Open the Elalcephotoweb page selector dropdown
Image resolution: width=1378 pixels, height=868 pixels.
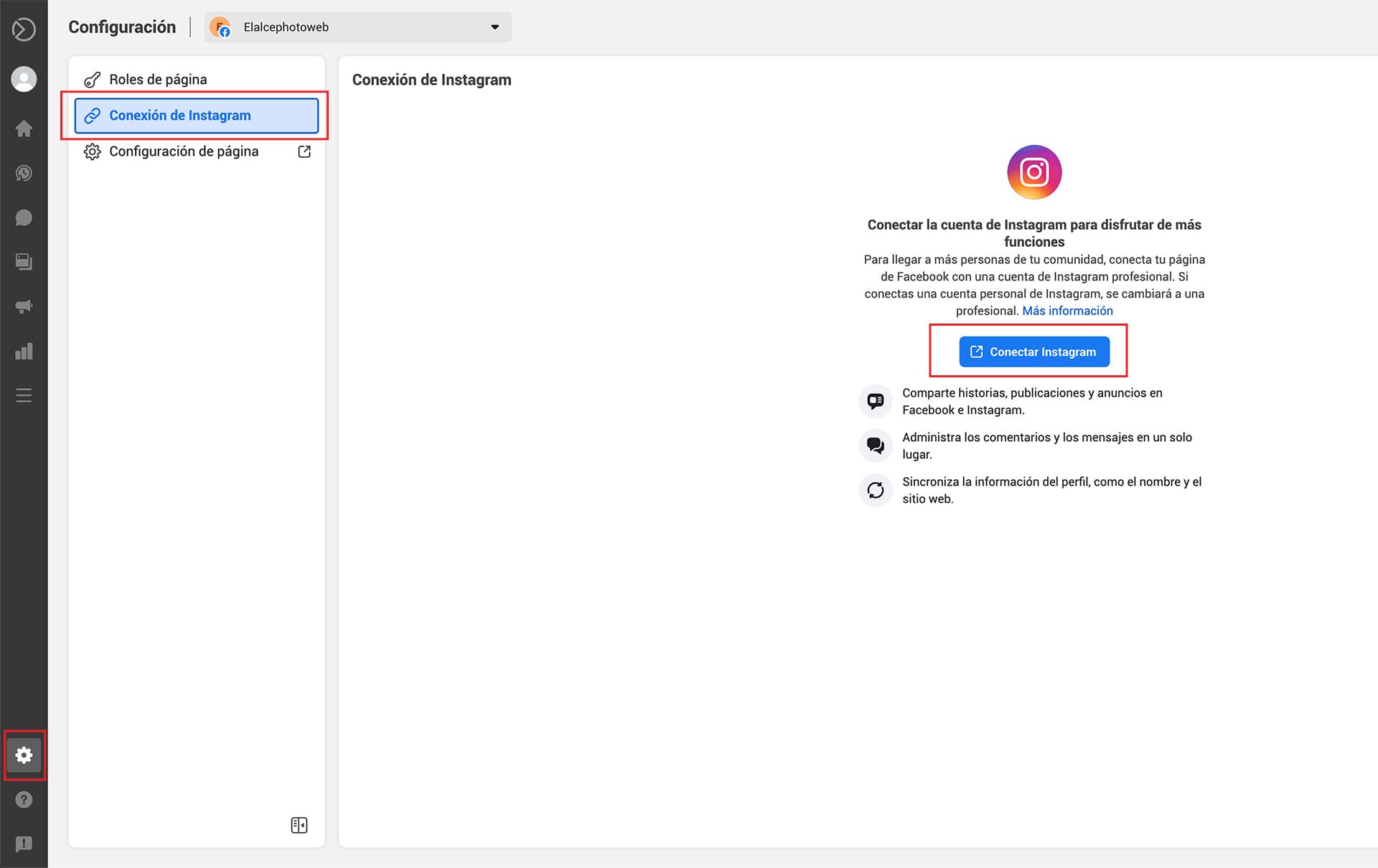(358, 27)
